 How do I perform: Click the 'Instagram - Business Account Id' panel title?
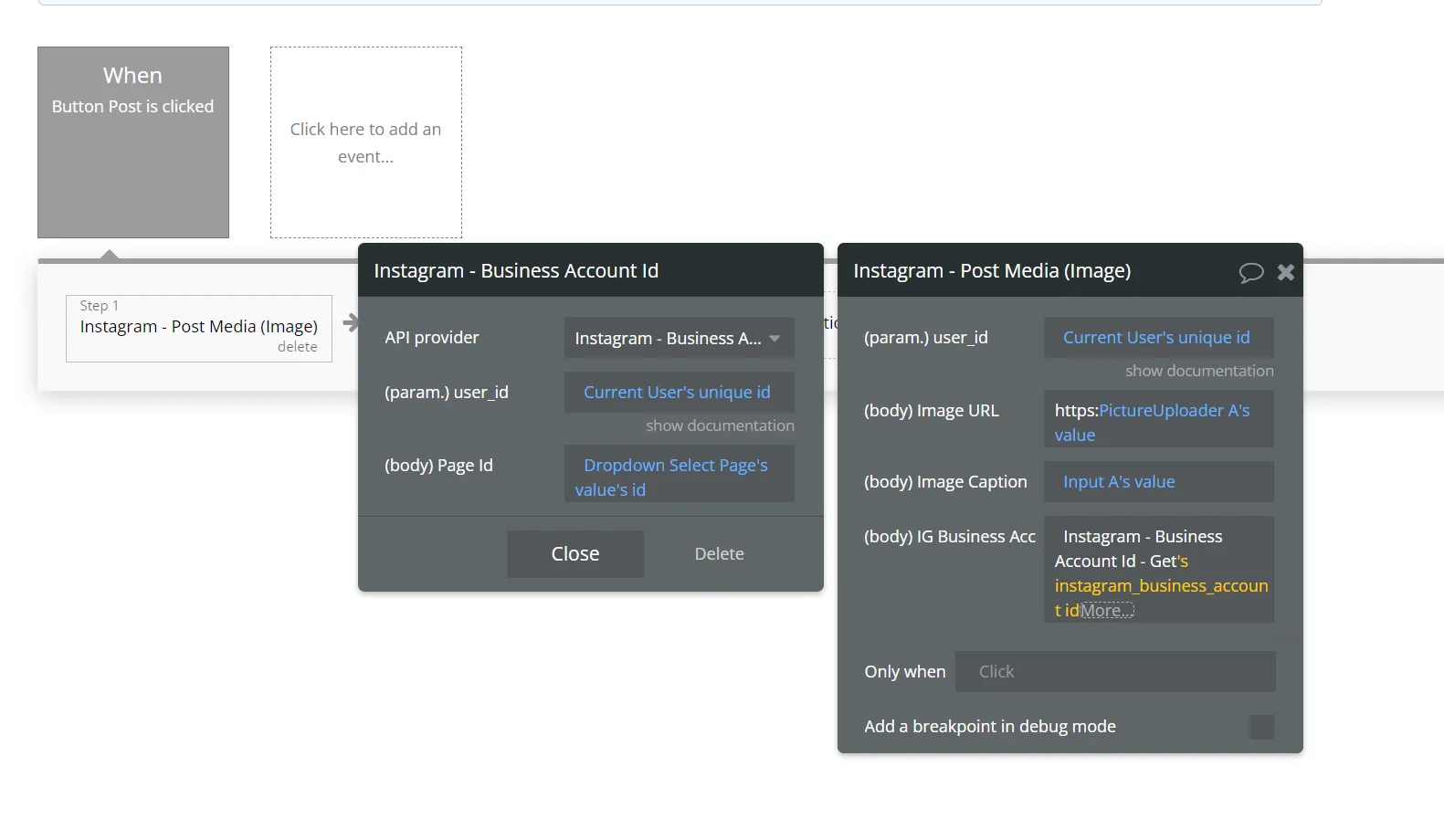click(x=516, y=271)
